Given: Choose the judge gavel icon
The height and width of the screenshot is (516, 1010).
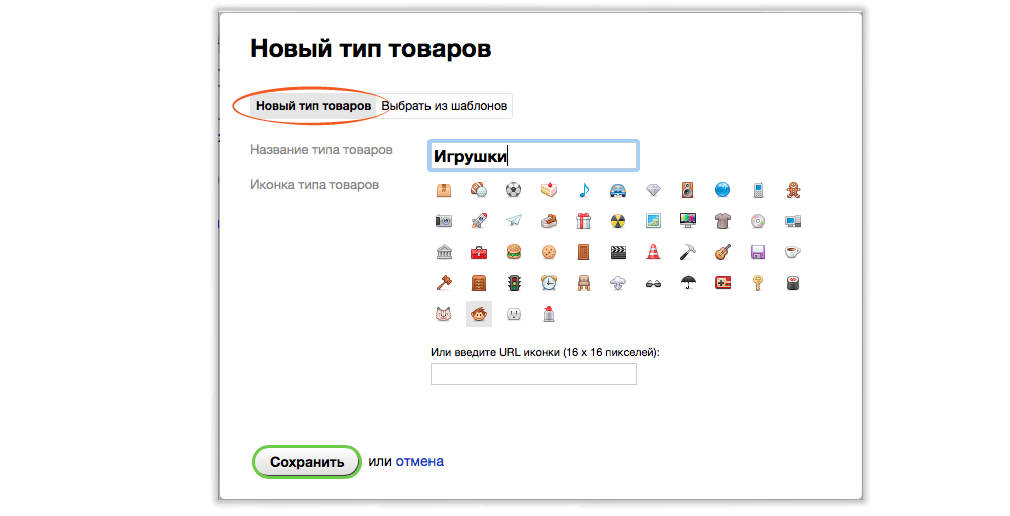Looking at the screenshot, I should click(444, 283).
